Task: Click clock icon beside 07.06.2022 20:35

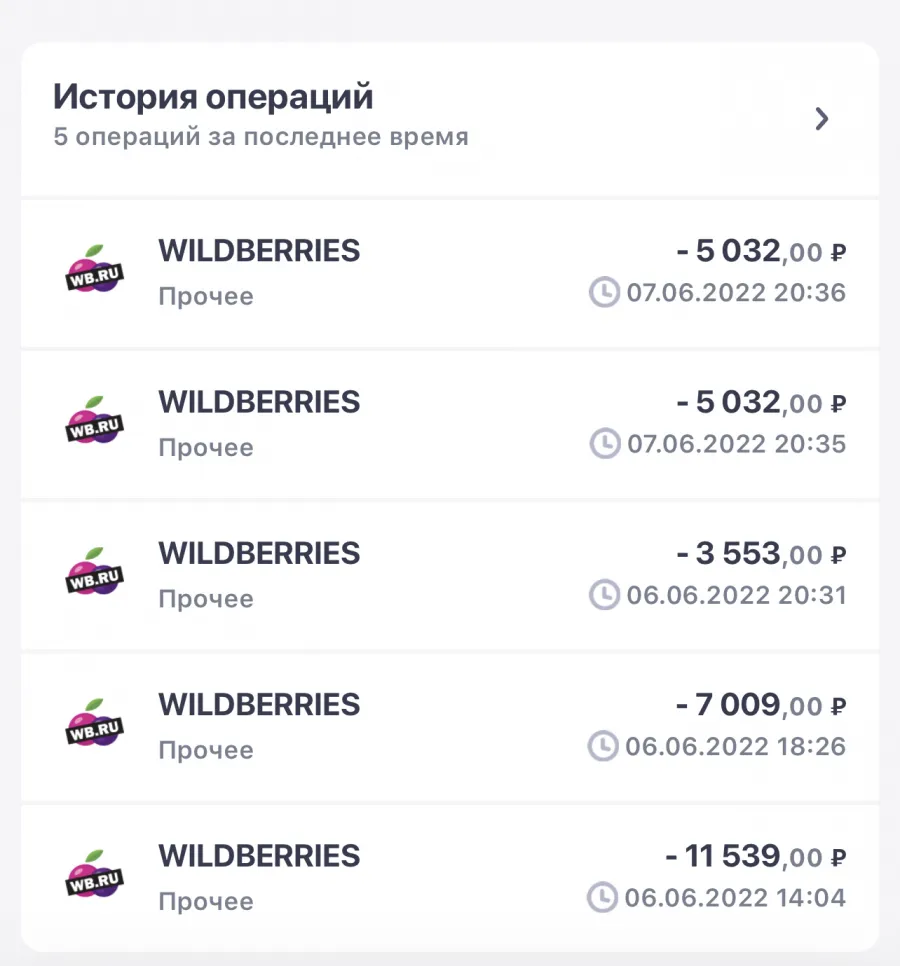Action: click(605, 444)
